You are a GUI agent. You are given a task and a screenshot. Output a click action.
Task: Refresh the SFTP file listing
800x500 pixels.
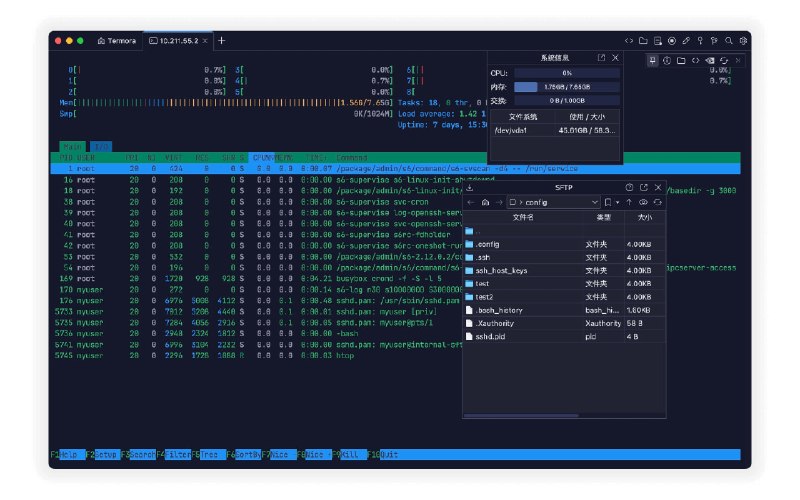(658, 203)
